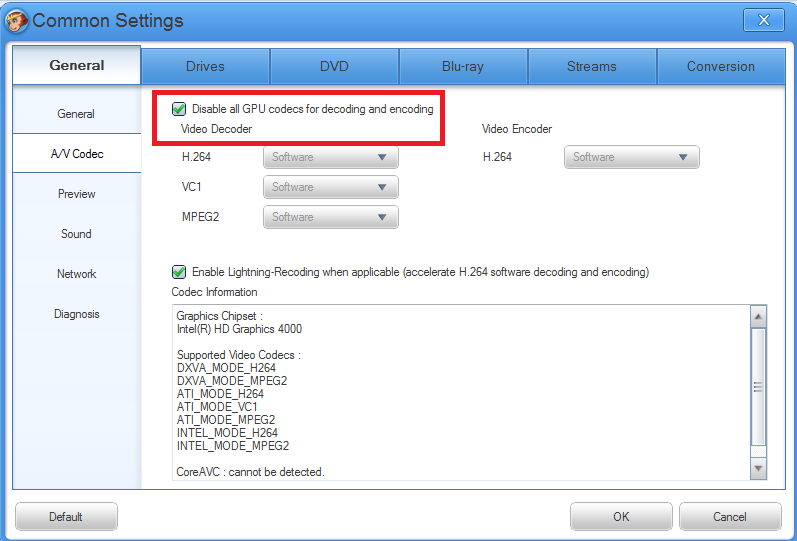This screenshot has width=797, height=541.
Task: Open Network settings in sidebar
Action: click(x=76, y=274)
